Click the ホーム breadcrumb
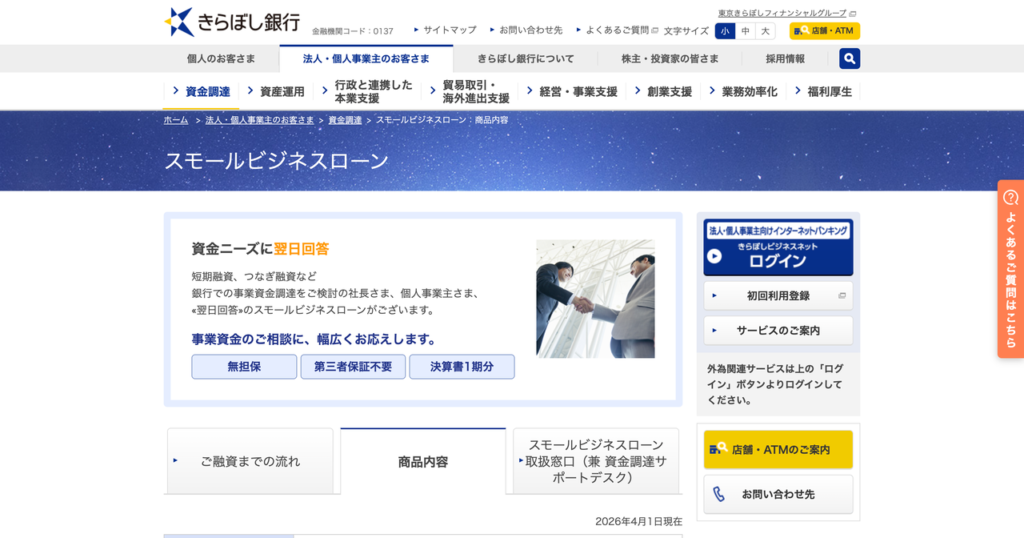This screenshot has height=538, width=1024. pyautogui.click(x=176, y=120)
